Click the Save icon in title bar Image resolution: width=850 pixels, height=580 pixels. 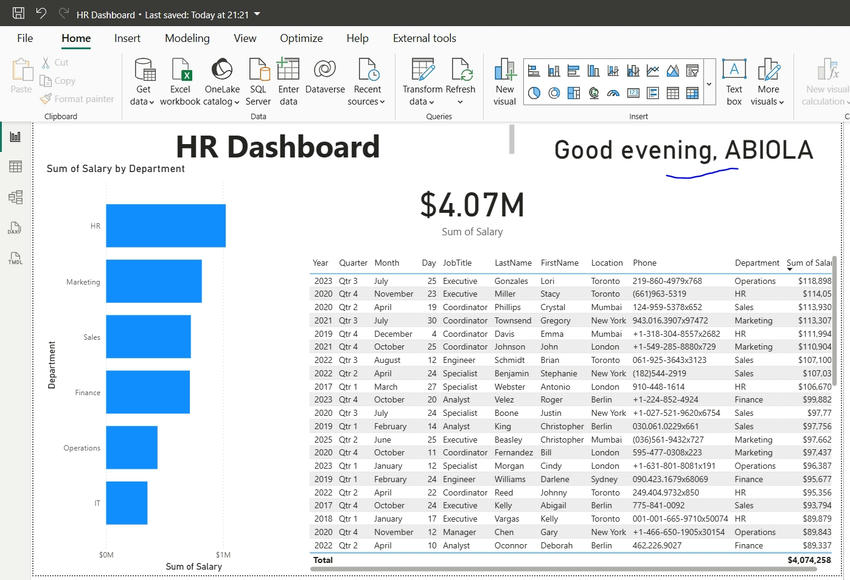pos(18,14)
